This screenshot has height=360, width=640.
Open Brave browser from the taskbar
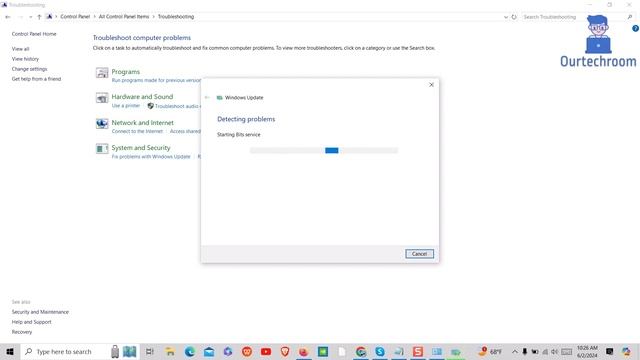[285, 351]
